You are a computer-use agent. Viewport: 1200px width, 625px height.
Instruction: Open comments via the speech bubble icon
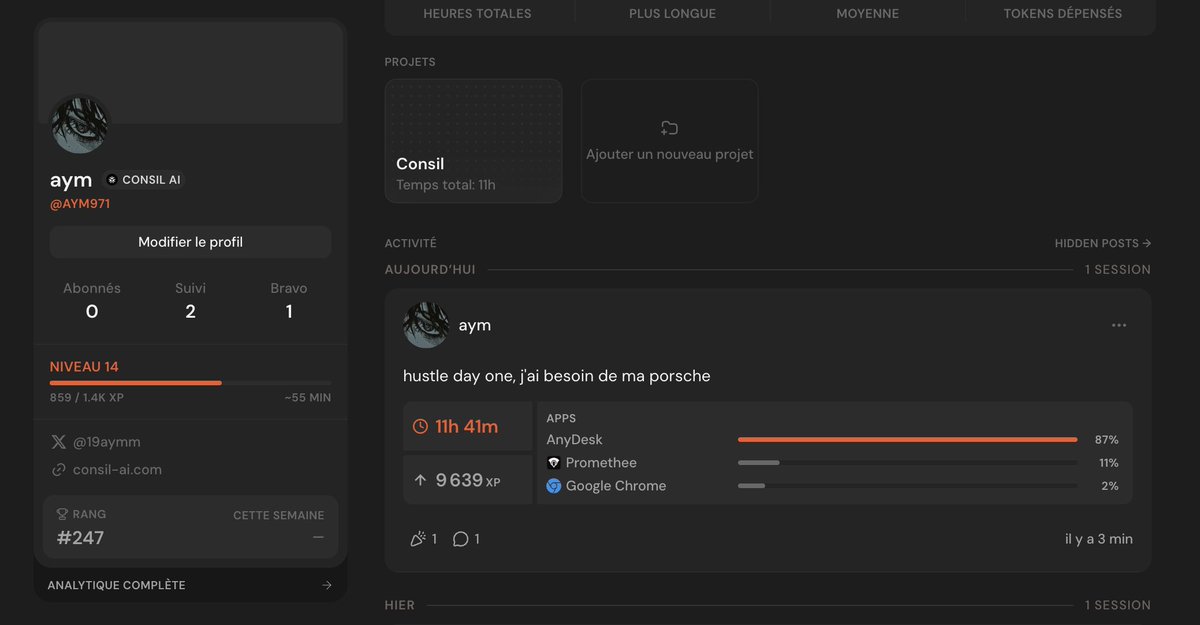pyautogui.click(x=460, y=539)
